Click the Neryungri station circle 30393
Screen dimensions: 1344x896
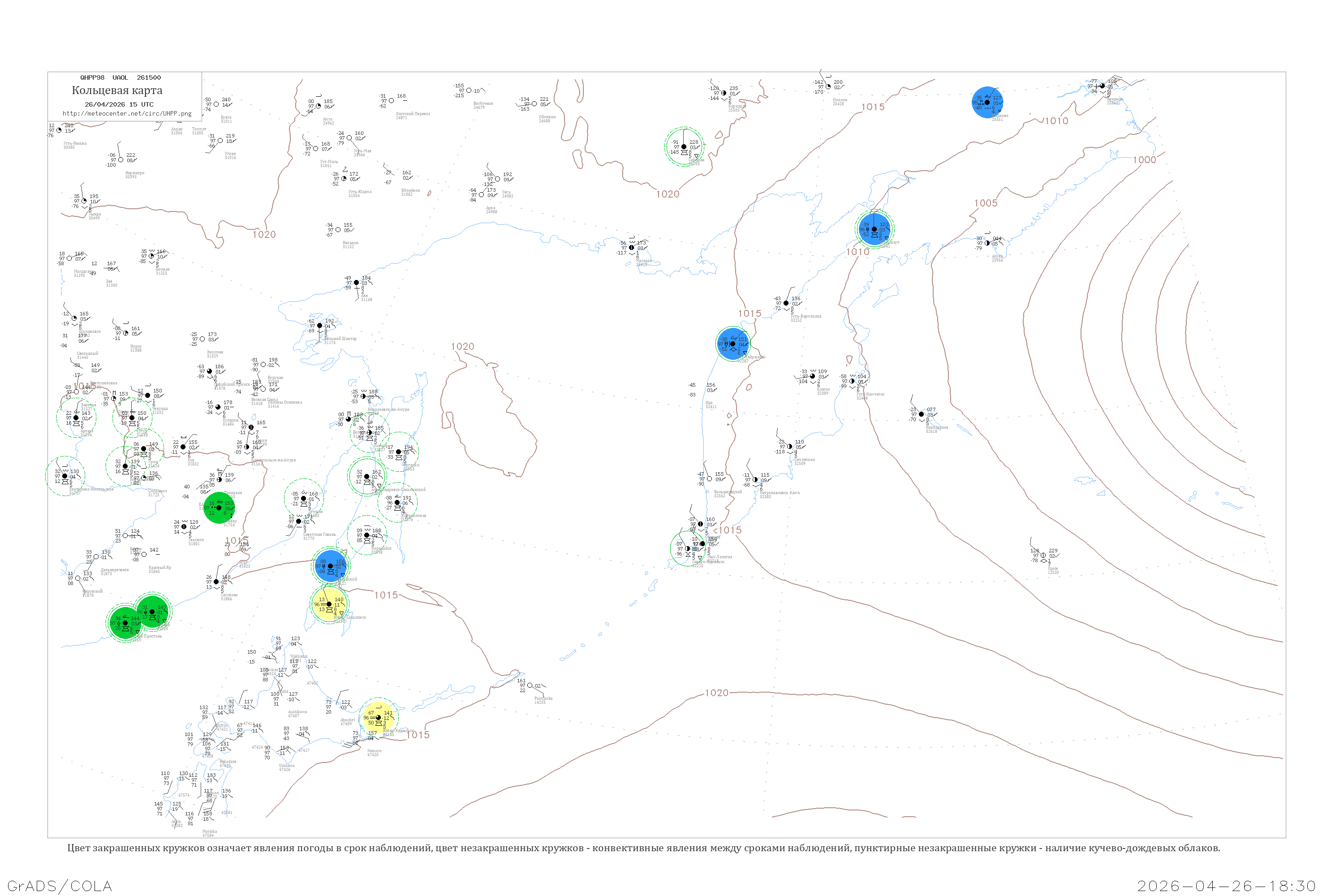pos(121,160)
